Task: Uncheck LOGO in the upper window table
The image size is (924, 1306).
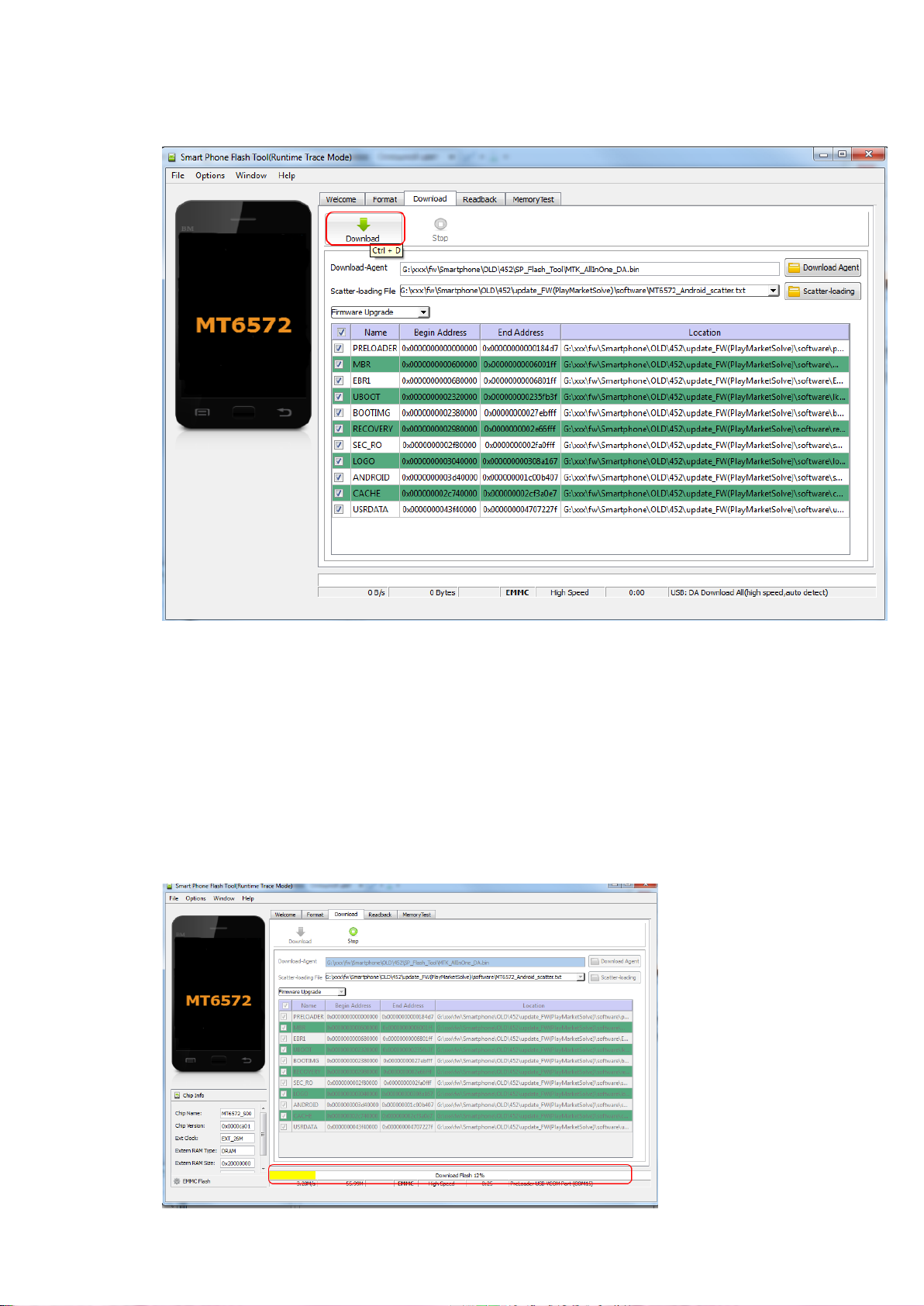Action: [339, 461]
